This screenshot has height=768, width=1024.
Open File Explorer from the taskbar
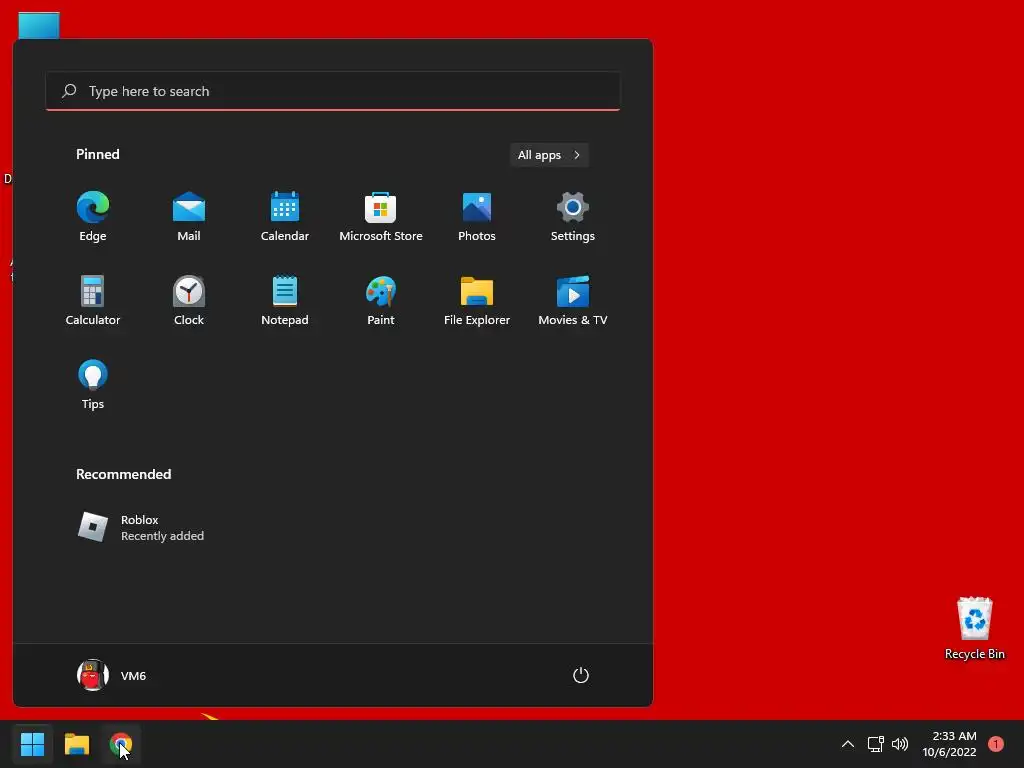[76, 744]
